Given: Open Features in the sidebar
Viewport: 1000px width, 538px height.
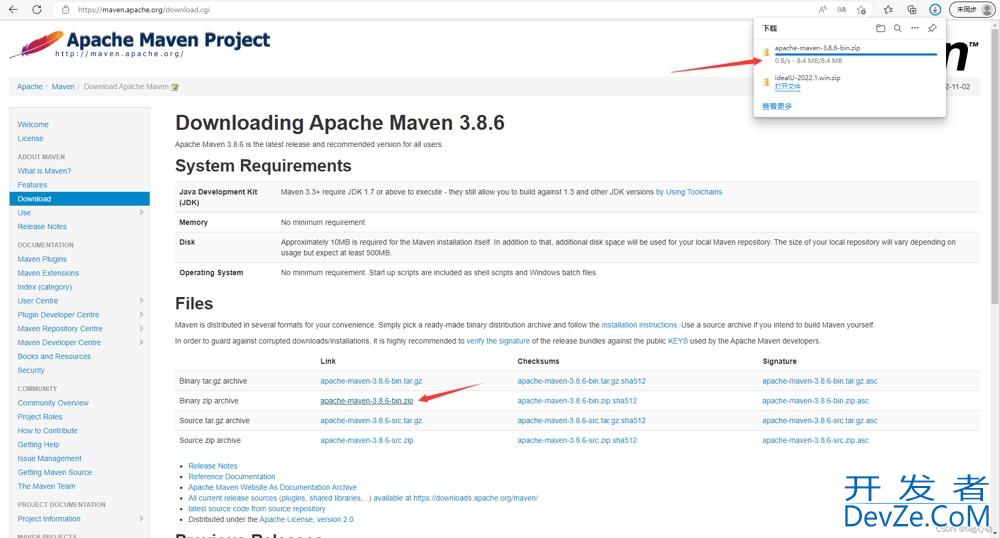Looking at the screenshot, I should (33, 185).
